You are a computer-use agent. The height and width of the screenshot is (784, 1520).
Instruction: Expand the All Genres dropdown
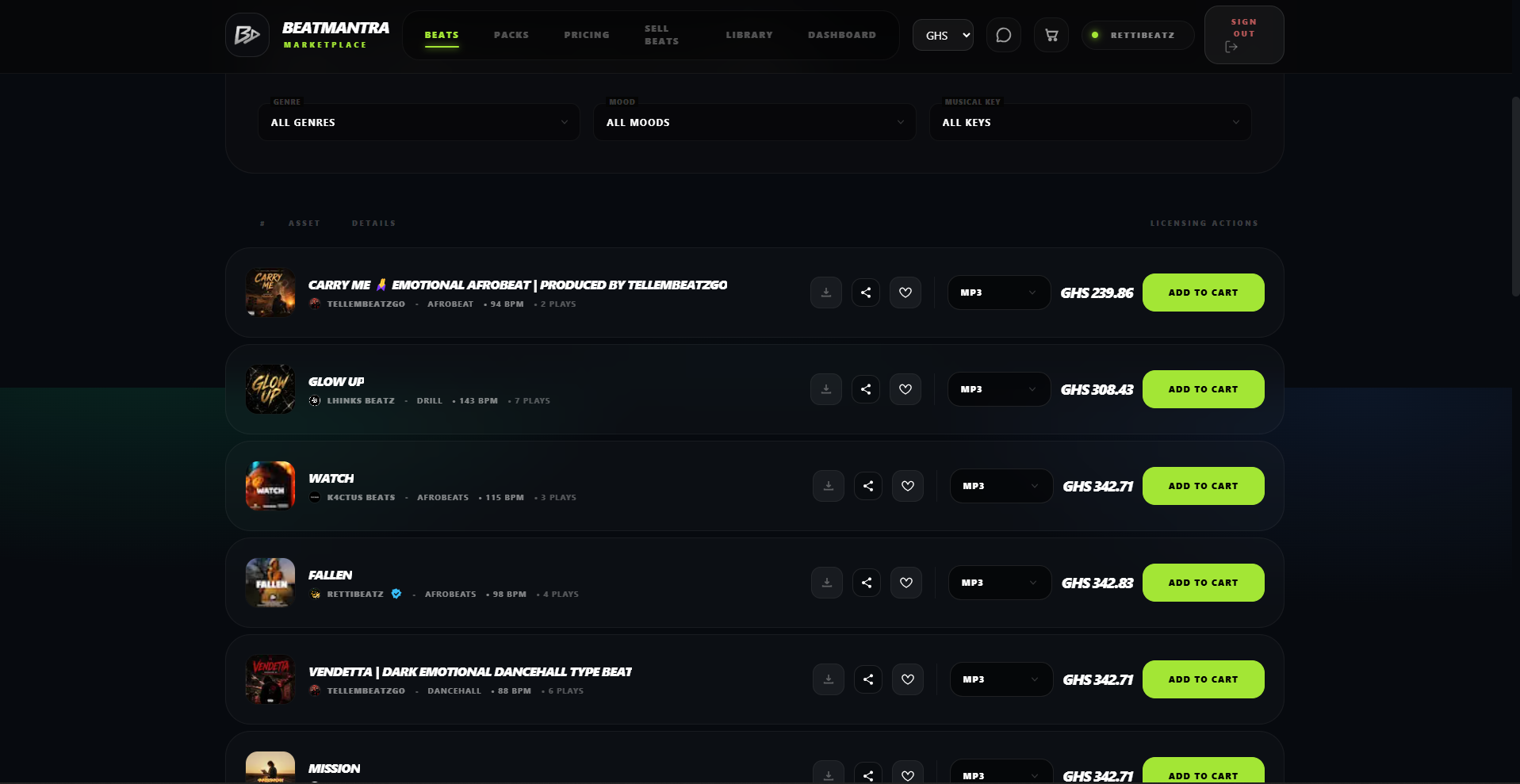click(419, 122)
